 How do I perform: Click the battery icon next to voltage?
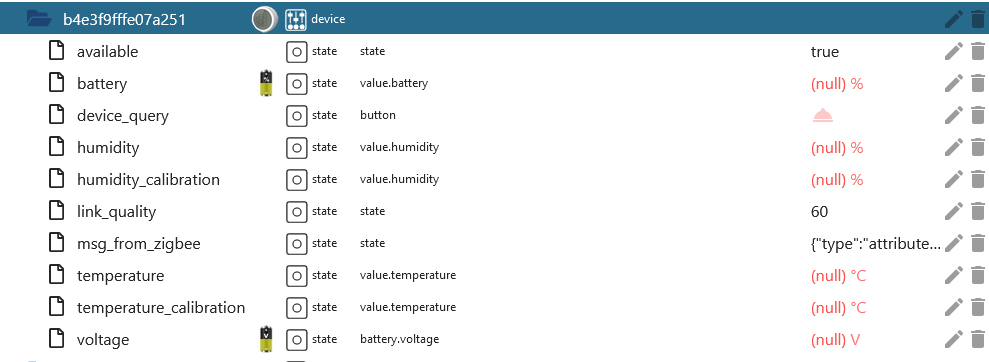(x=267, y=339)
